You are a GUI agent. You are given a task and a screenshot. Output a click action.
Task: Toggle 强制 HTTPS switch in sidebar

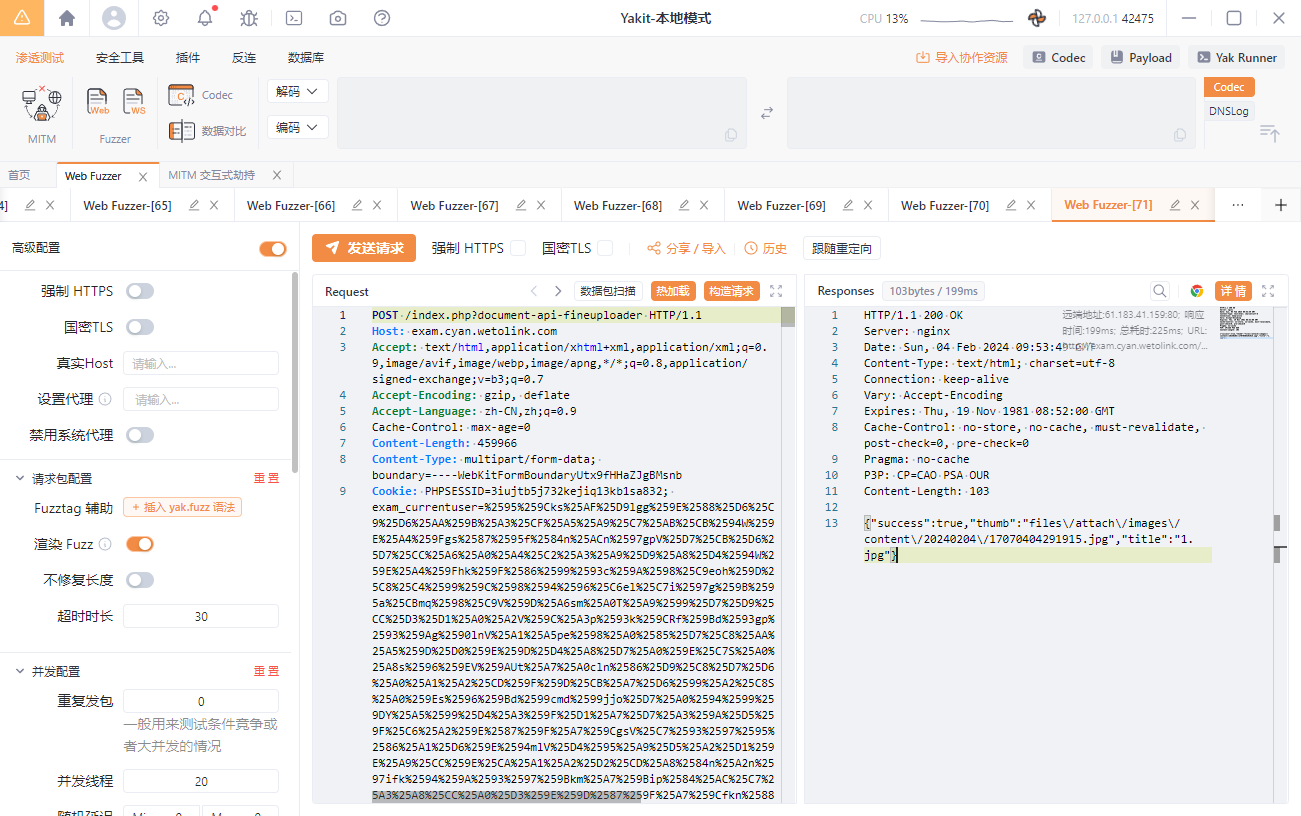tap(140, 291)
